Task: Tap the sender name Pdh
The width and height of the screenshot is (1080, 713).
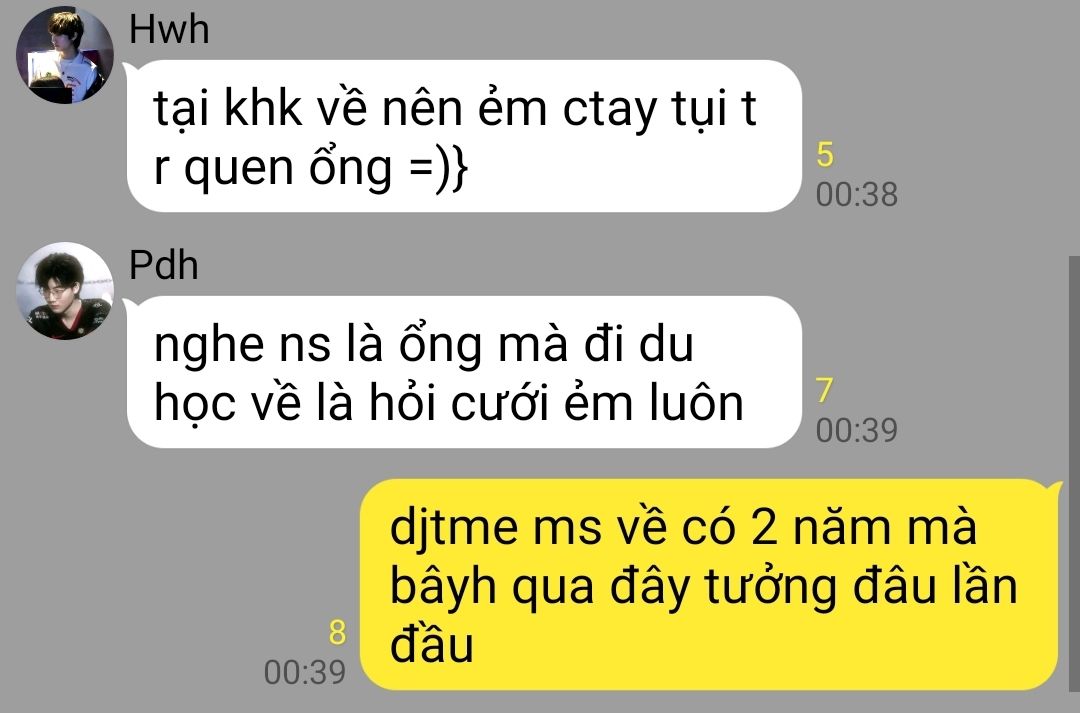Action: [164, 265]
